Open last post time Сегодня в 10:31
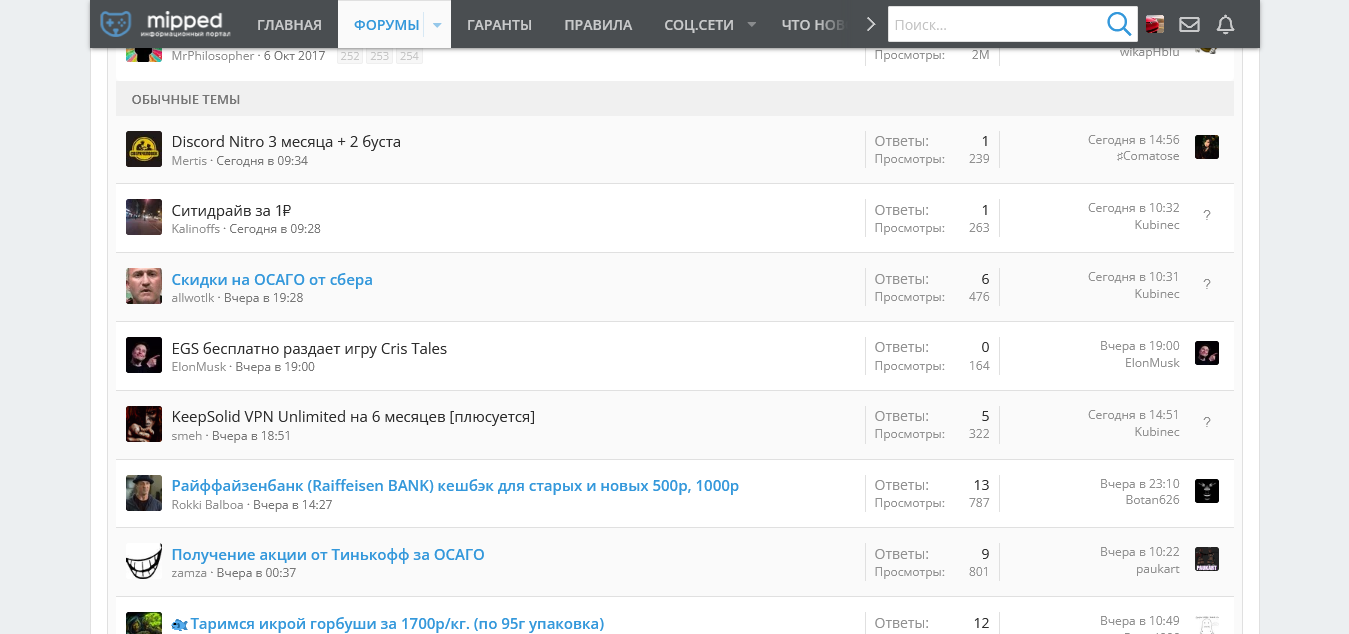The width and height of the screenshot is (1349, 634). coord(1134,277)
